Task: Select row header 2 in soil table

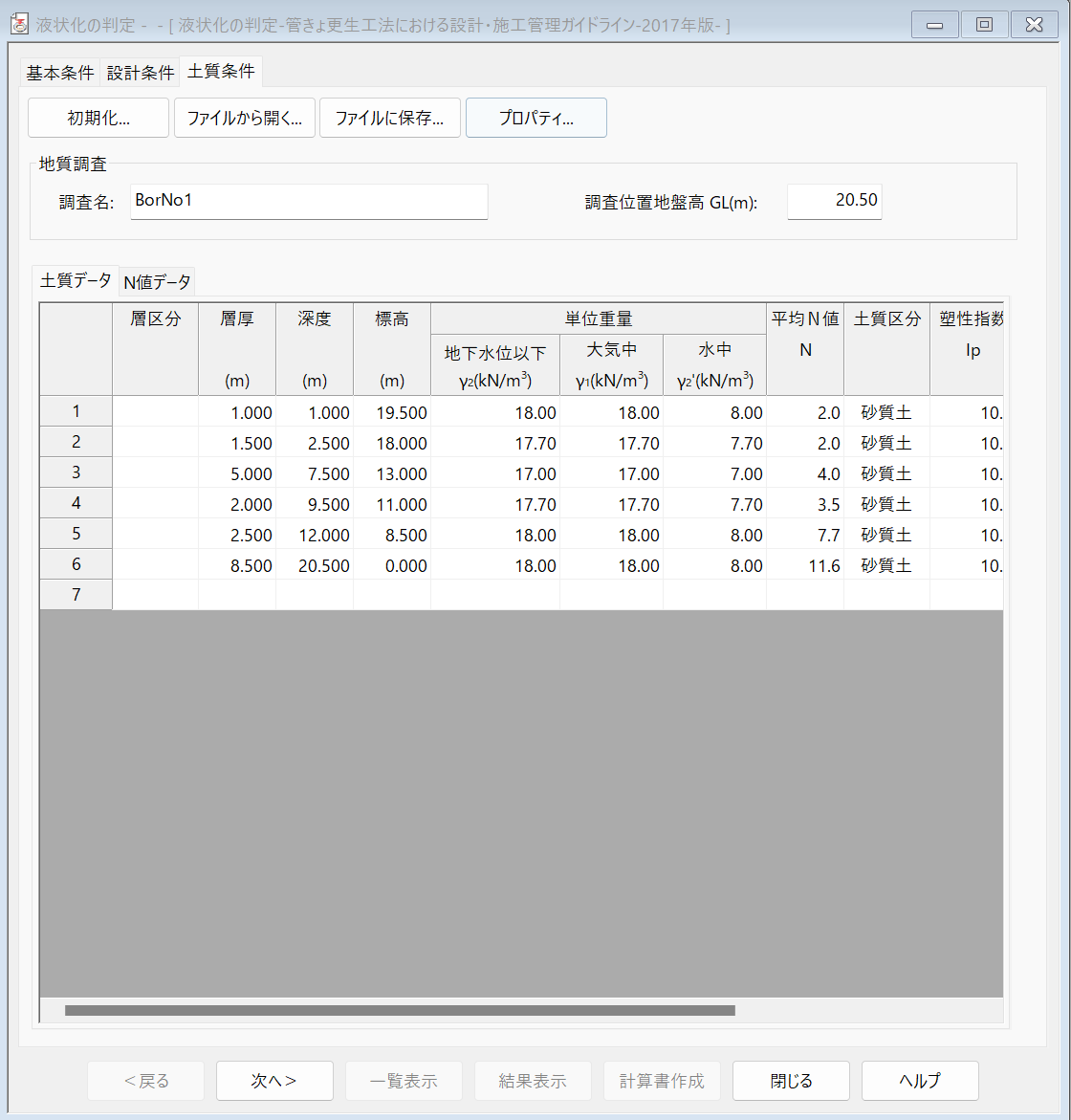Action: 76,442
